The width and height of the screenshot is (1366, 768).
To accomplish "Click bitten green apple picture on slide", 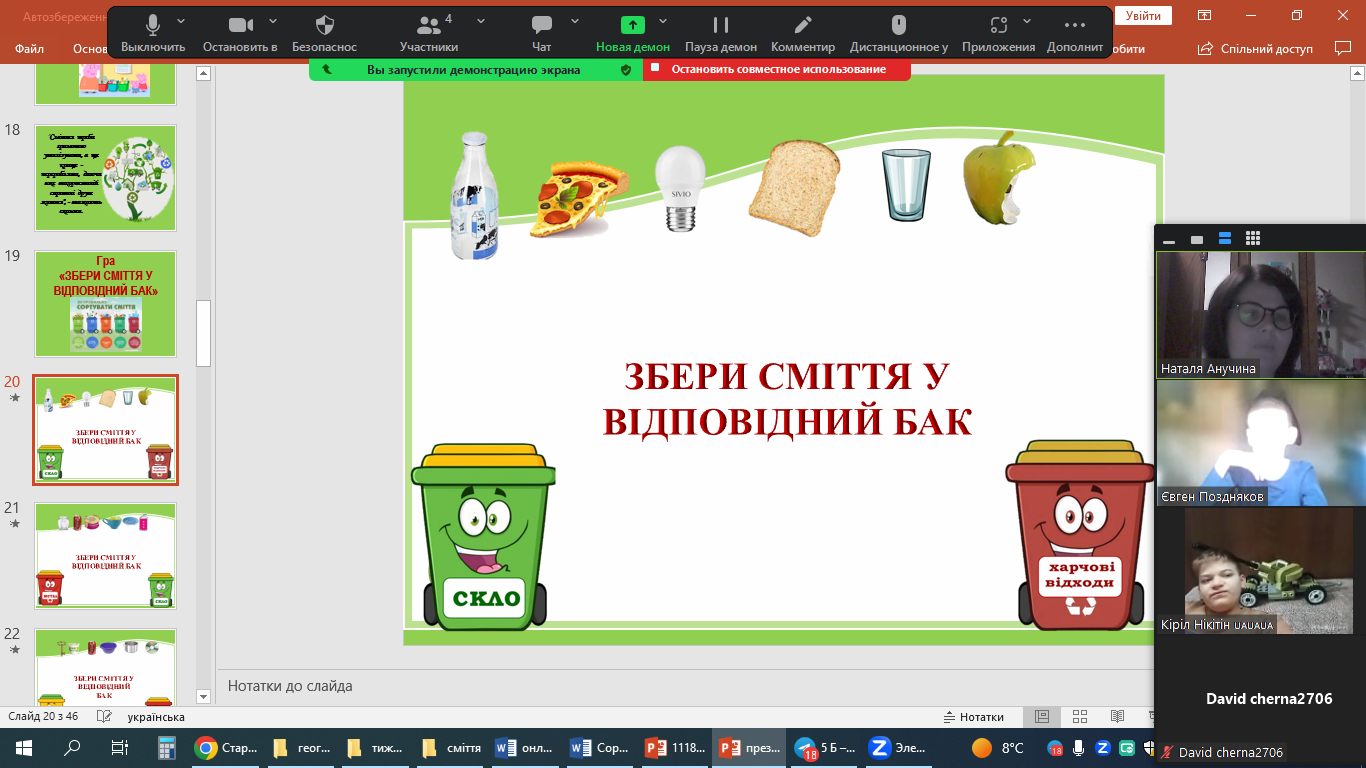I will [998, 178].
